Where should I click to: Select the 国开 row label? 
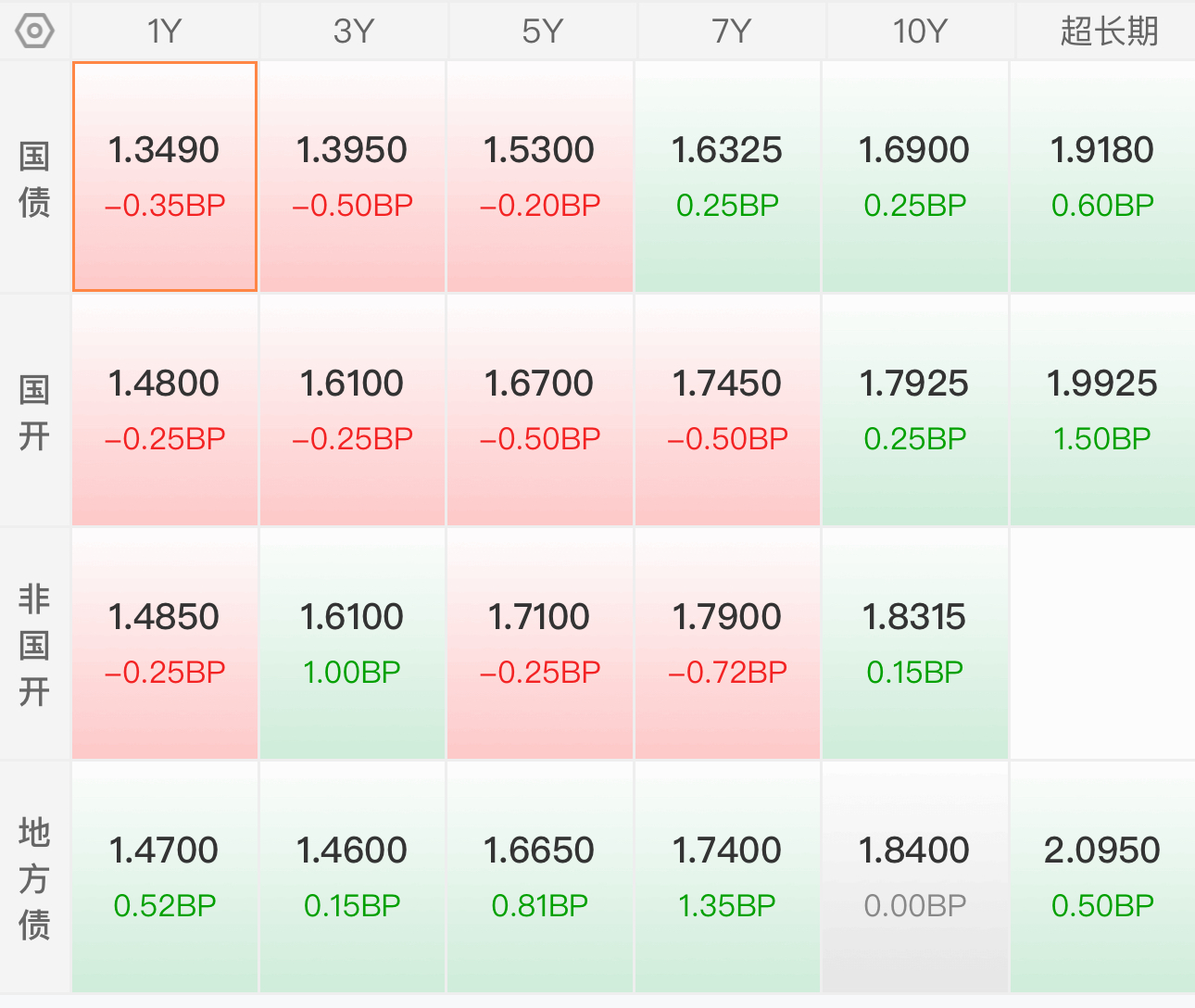pyautogui.click(x=34, y=411)
